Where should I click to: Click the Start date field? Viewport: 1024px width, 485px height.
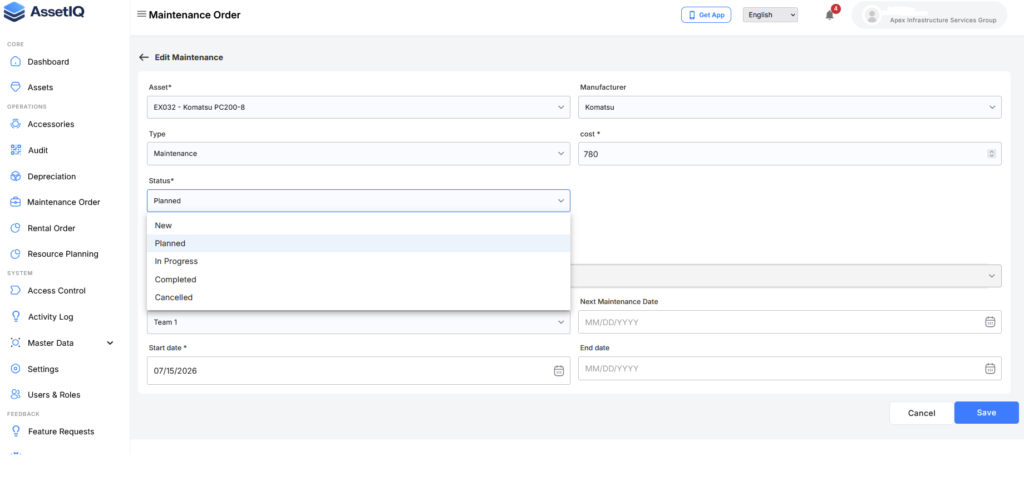coord(359,371)
